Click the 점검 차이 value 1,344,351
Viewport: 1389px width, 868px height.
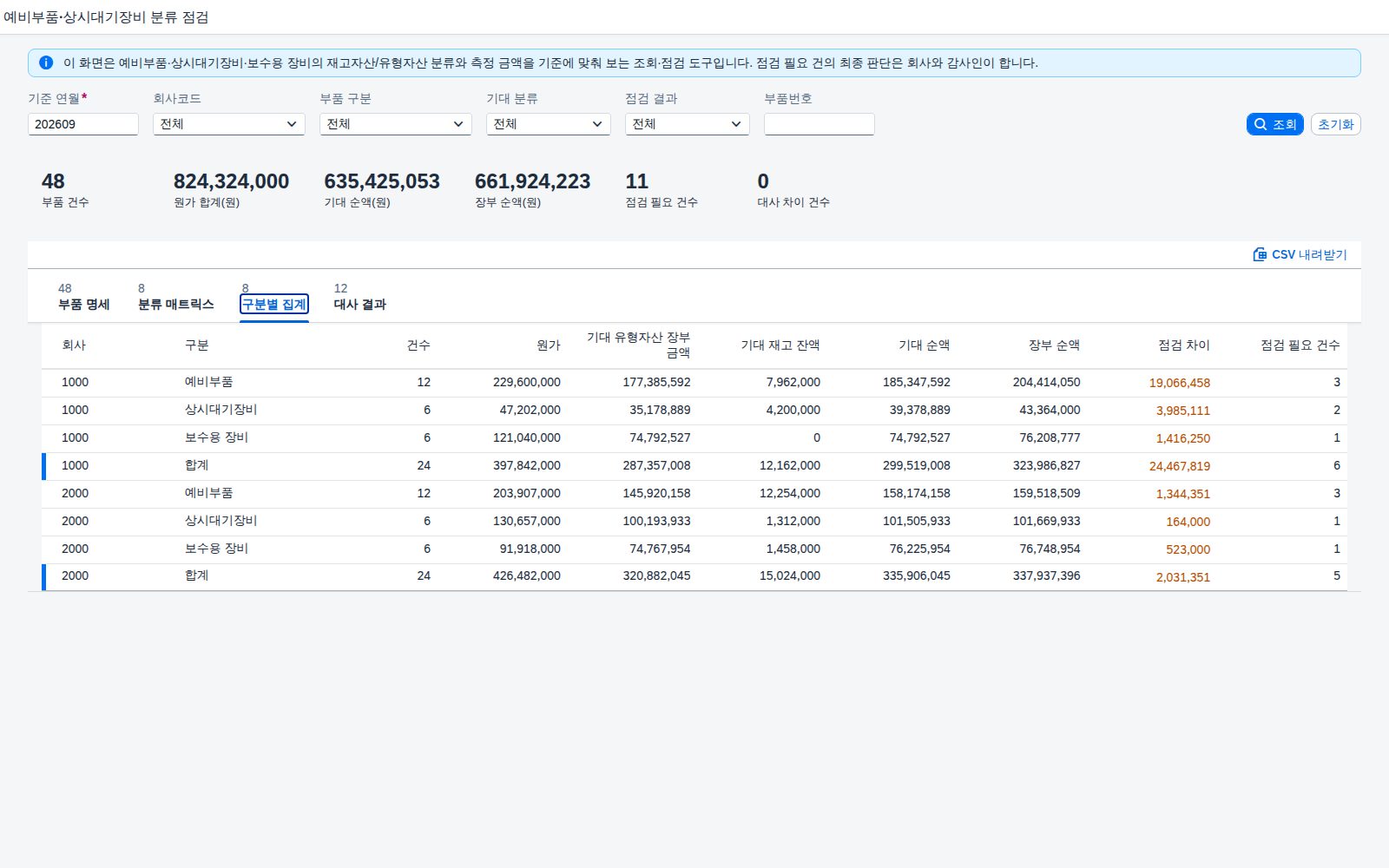[x=1183, y=494]
